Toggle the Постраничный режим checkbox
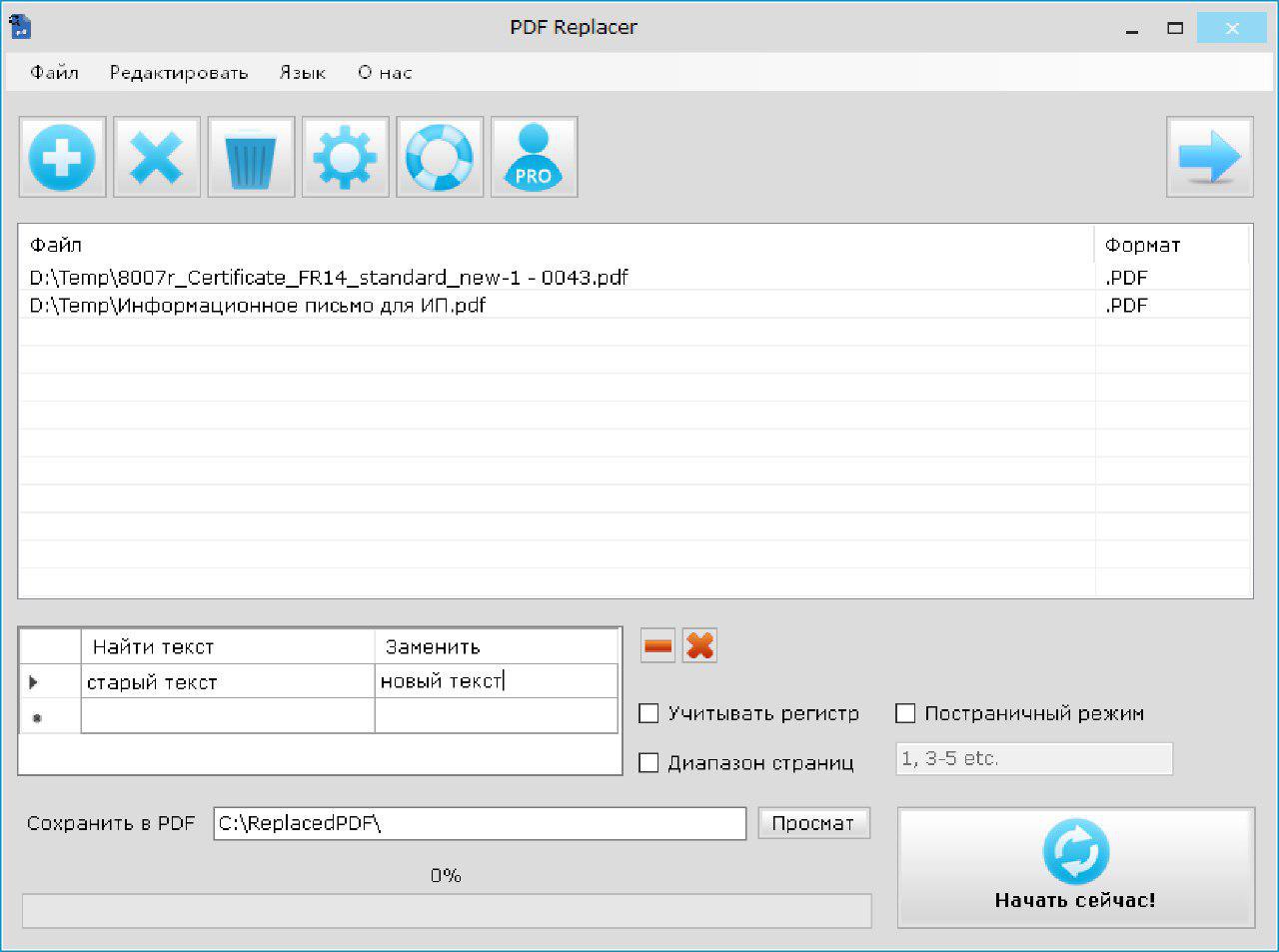 pos(905,713)
